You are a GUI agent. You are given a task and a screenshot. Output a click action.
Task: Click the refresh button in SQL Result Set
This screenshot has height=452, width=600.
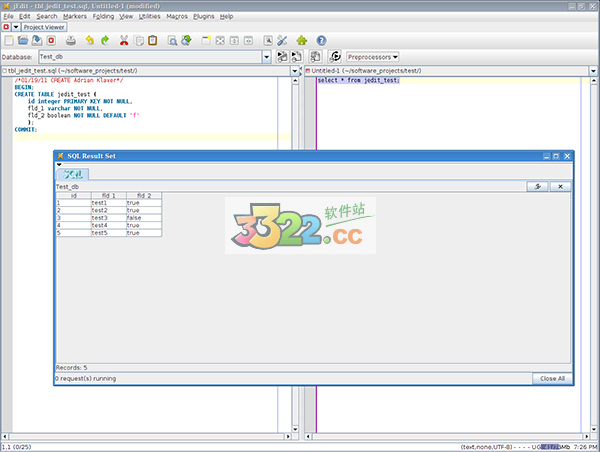point(538,186)
